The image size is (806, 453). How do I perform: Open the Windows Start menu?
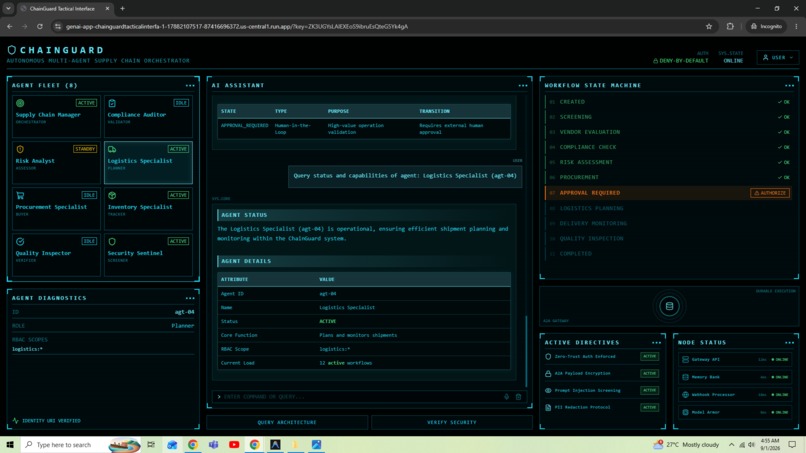(x=10, y=445)
